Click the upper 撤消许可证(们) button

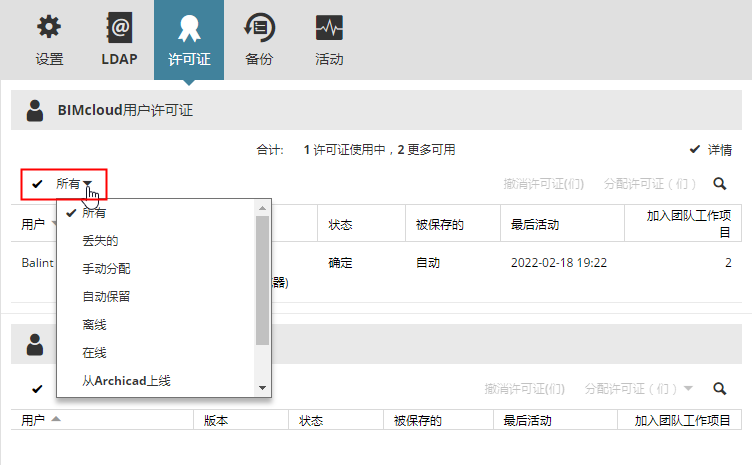(543, 184)
